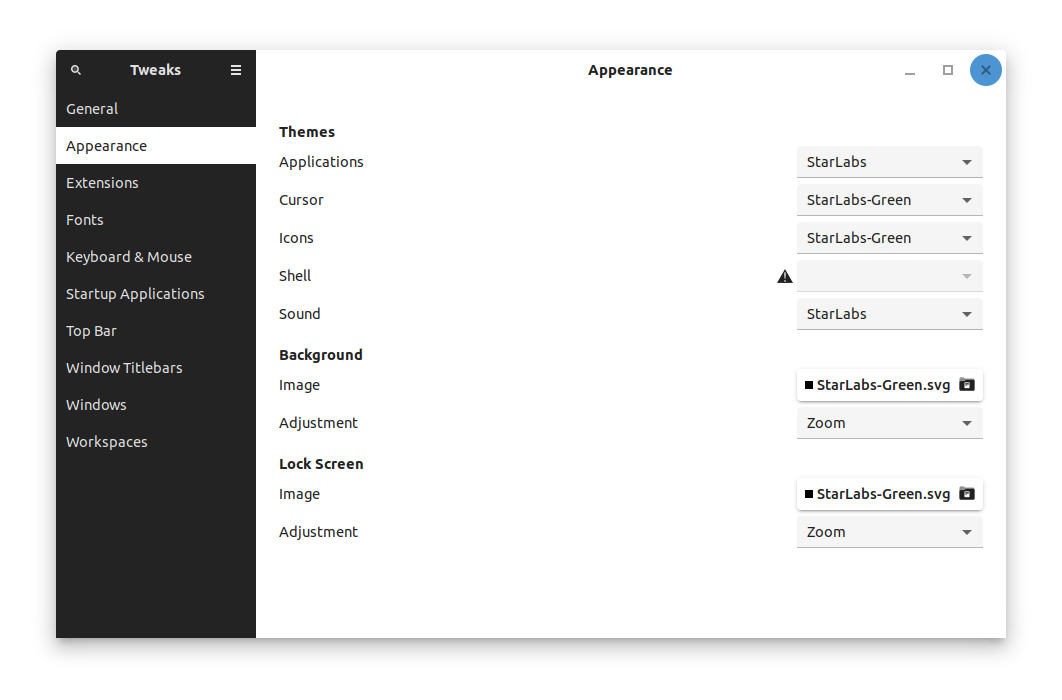Open Keyboard & Mouse settings
1062x700 pixels.
[156, 257]
